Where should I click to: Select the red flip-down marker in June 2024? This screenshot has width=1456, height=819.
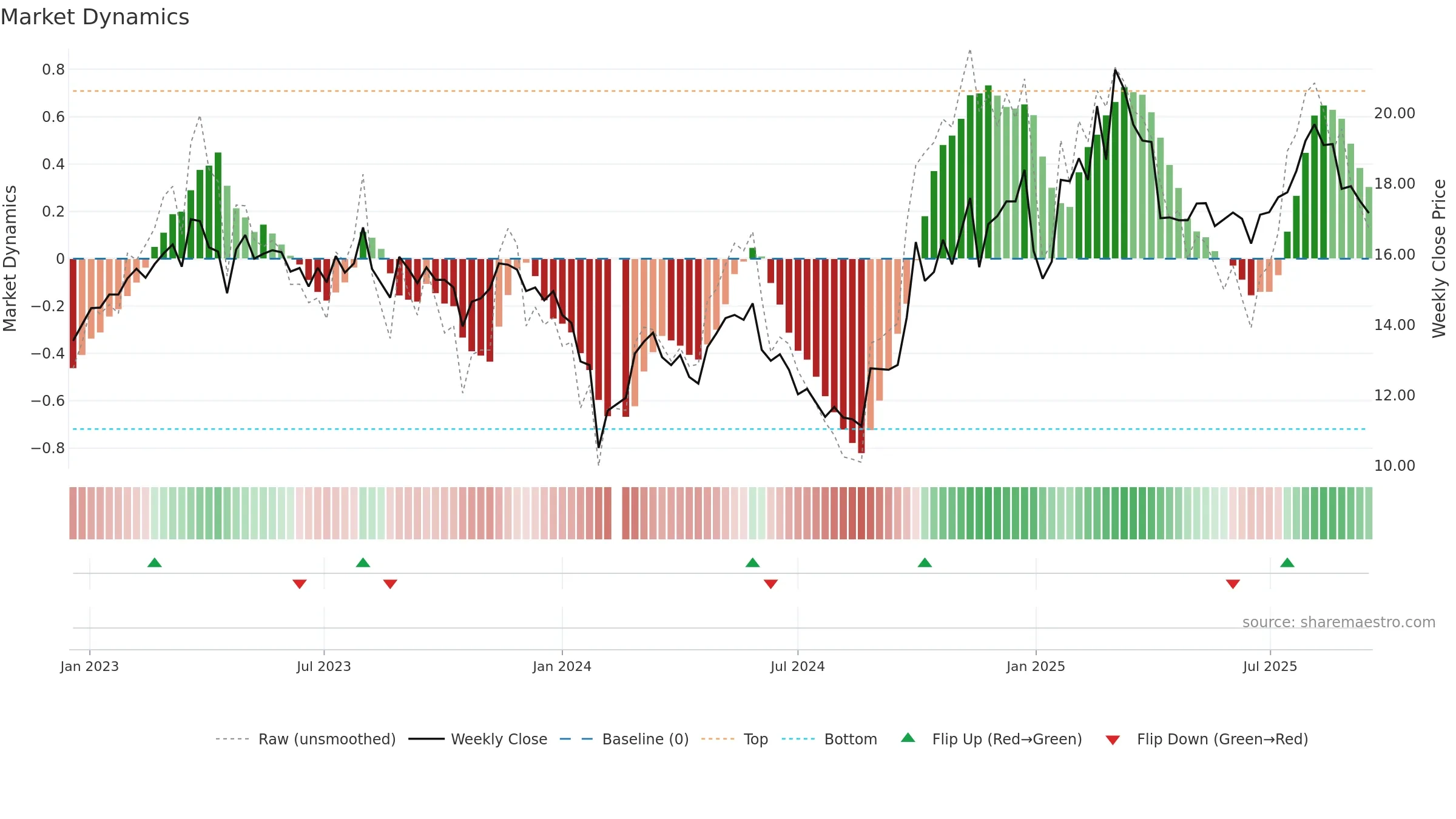click(770, 584)
